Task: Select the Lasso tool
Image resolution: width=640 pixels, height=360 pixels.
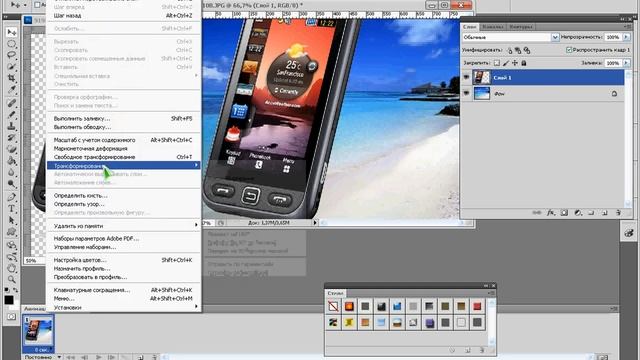Action: [11, 55]
